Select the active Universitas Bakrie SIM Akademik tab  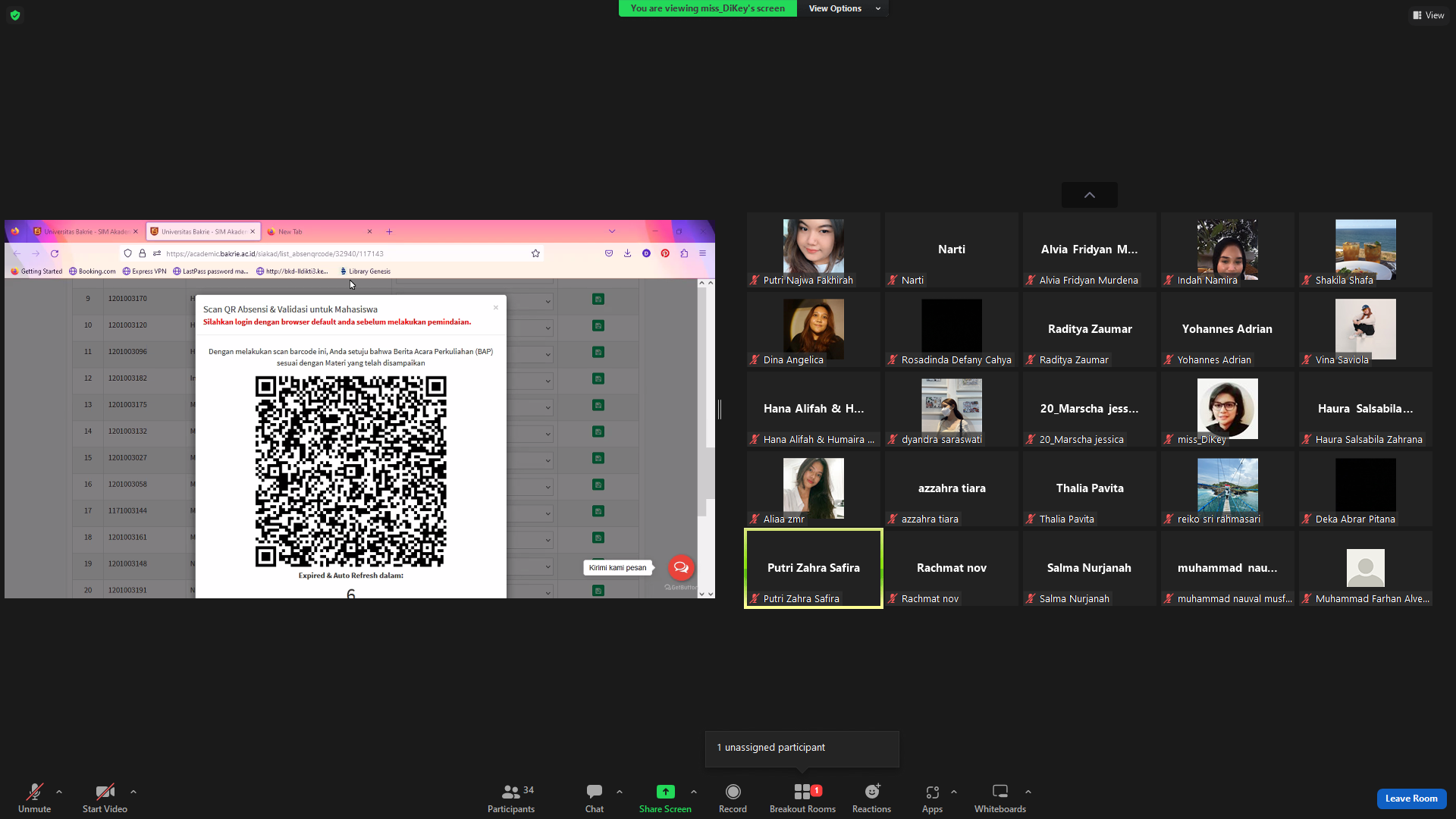[x=202, y=231]
